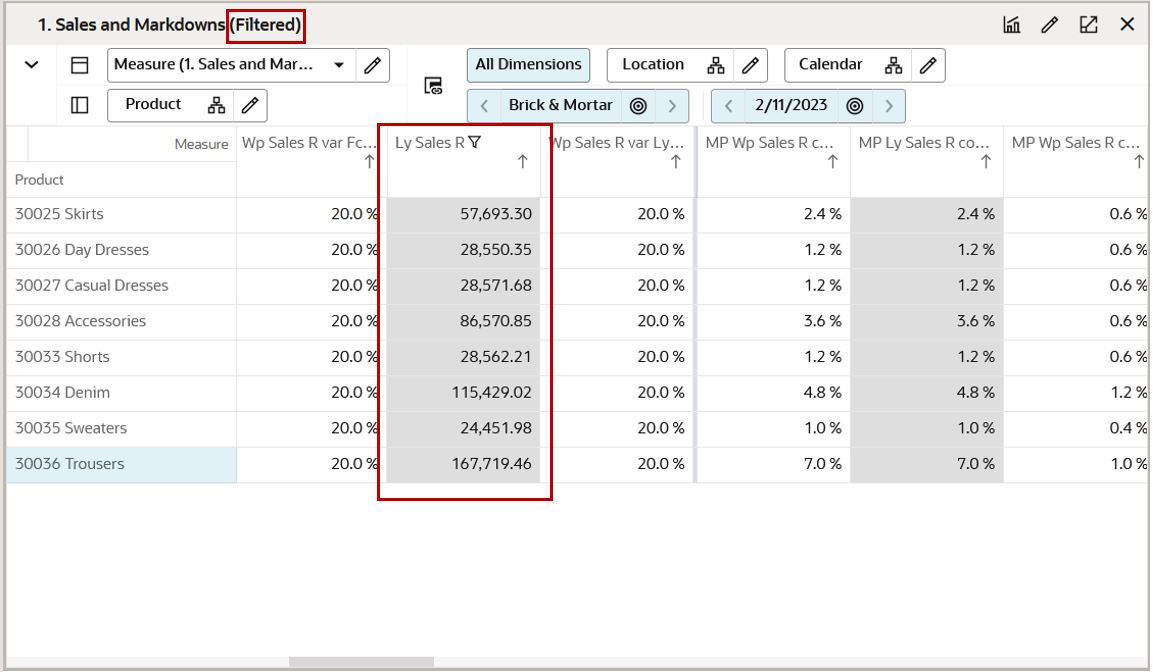Click the horizontal scrollbar at the bottom
The width and height of the screenshot is (1153, 672).
click(360, 659)
